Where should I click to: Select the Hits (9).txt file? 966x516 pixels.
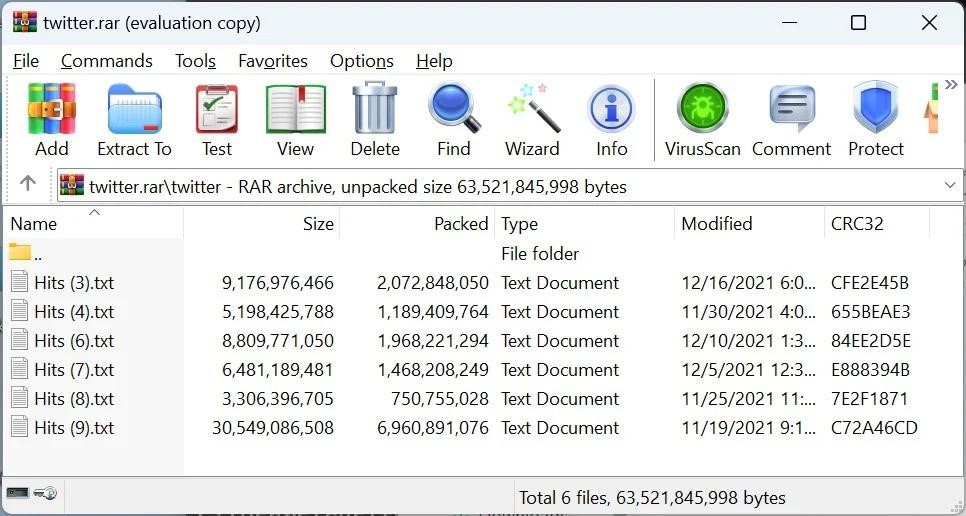click(x=74, y=428)
